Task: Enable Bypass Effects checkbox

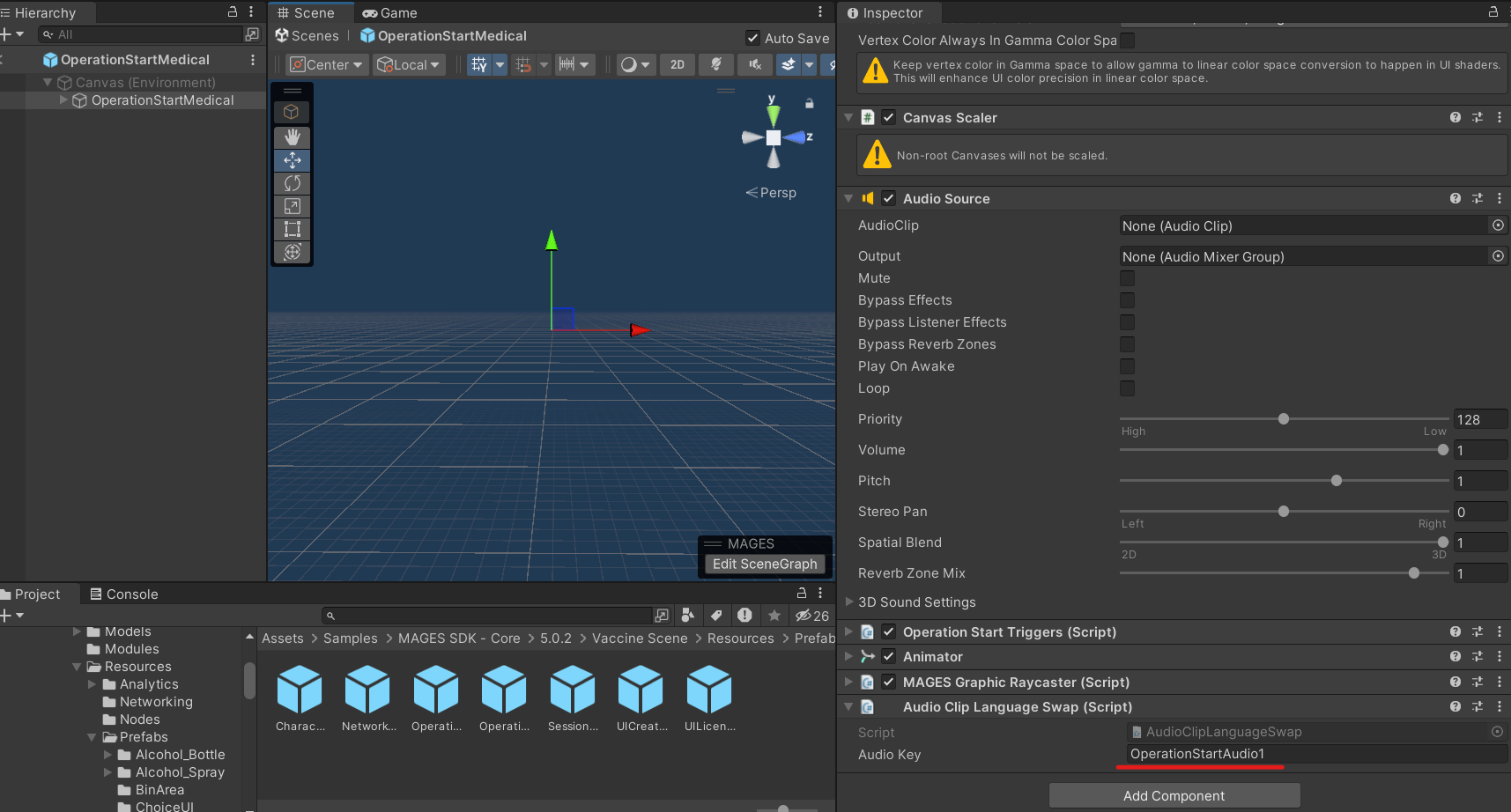Action: click(x=1127, y=300)
